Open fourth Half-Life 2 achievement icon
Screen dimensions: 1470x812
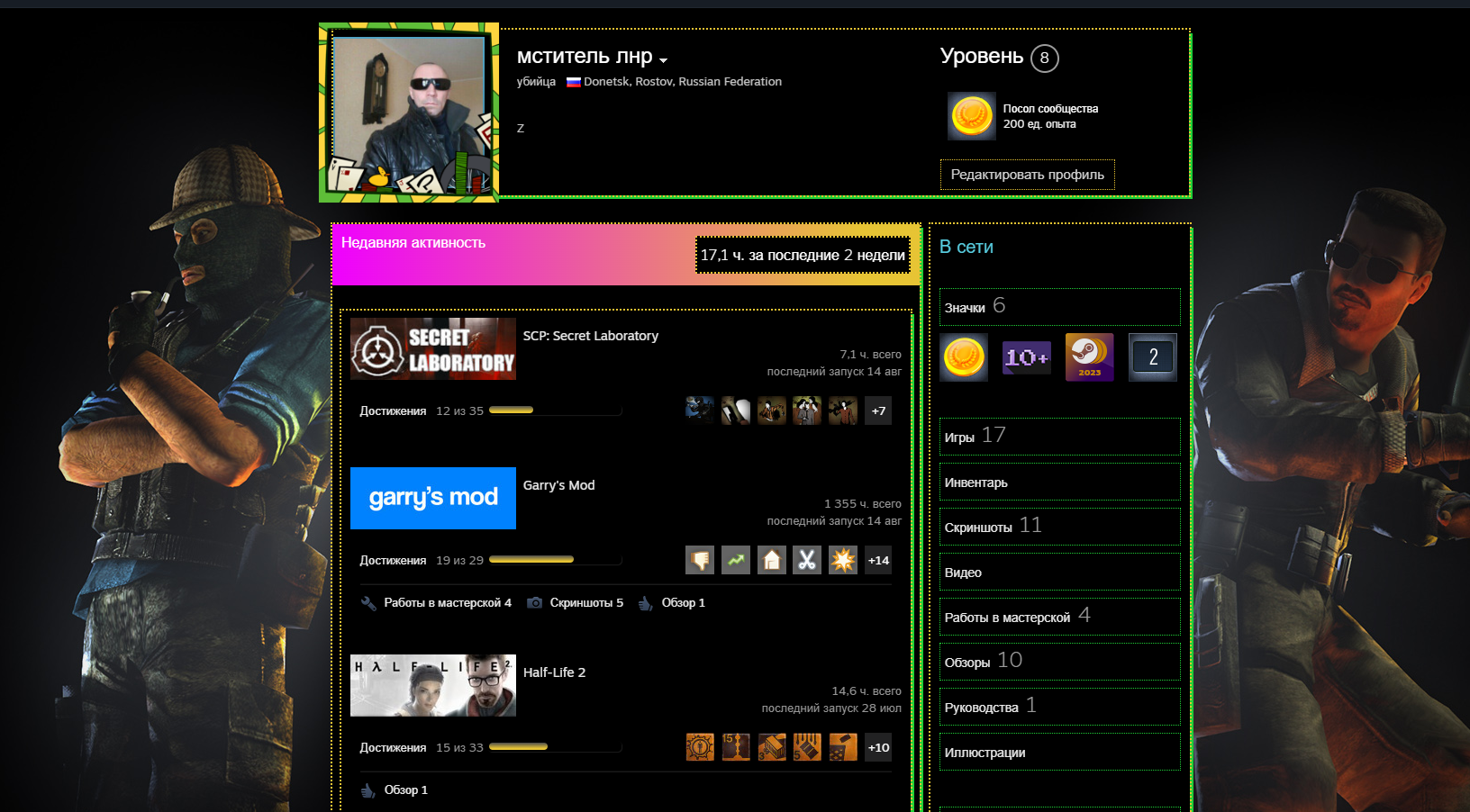pyautogui.click(x=807, y=747)
